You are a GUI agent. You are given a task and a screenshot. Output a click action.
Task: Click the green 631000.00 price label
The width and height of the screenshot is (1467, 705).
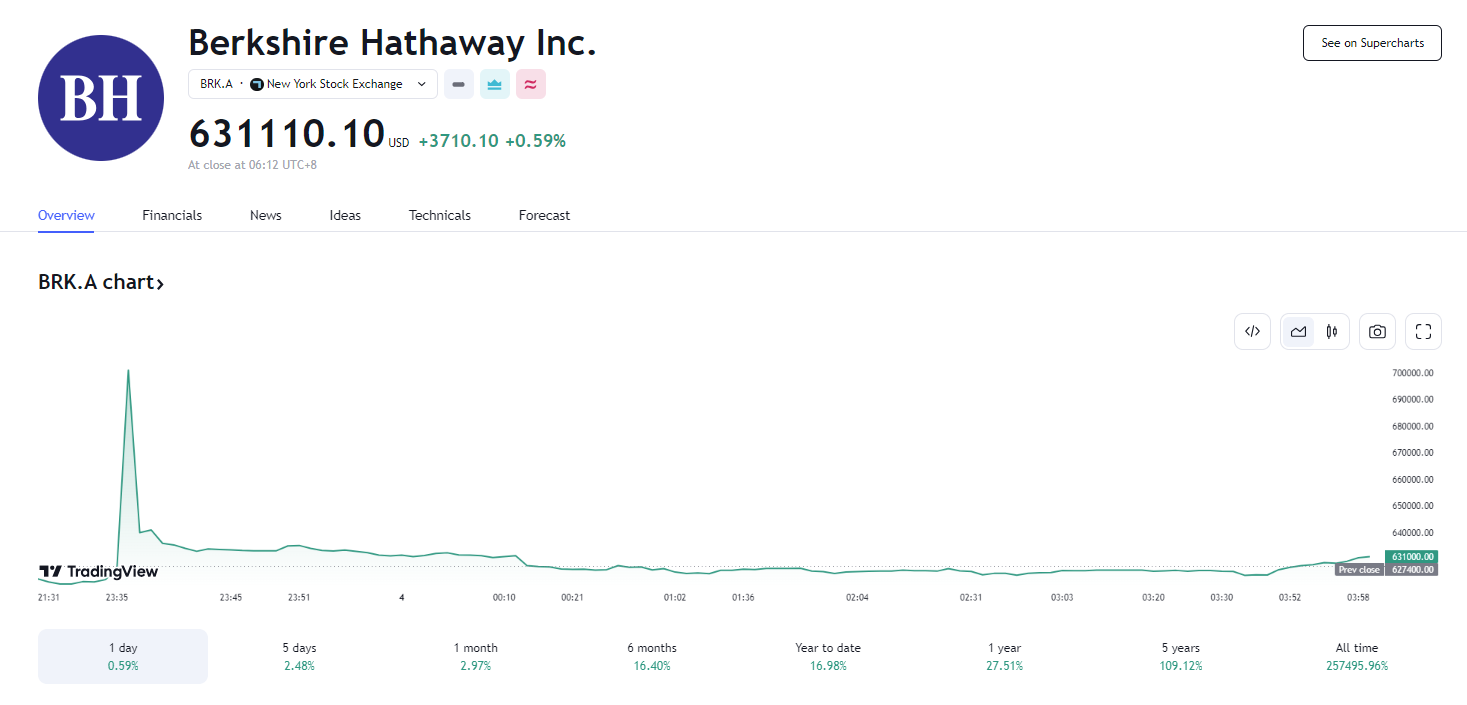pyautogui.click(x=1411, y=557)
